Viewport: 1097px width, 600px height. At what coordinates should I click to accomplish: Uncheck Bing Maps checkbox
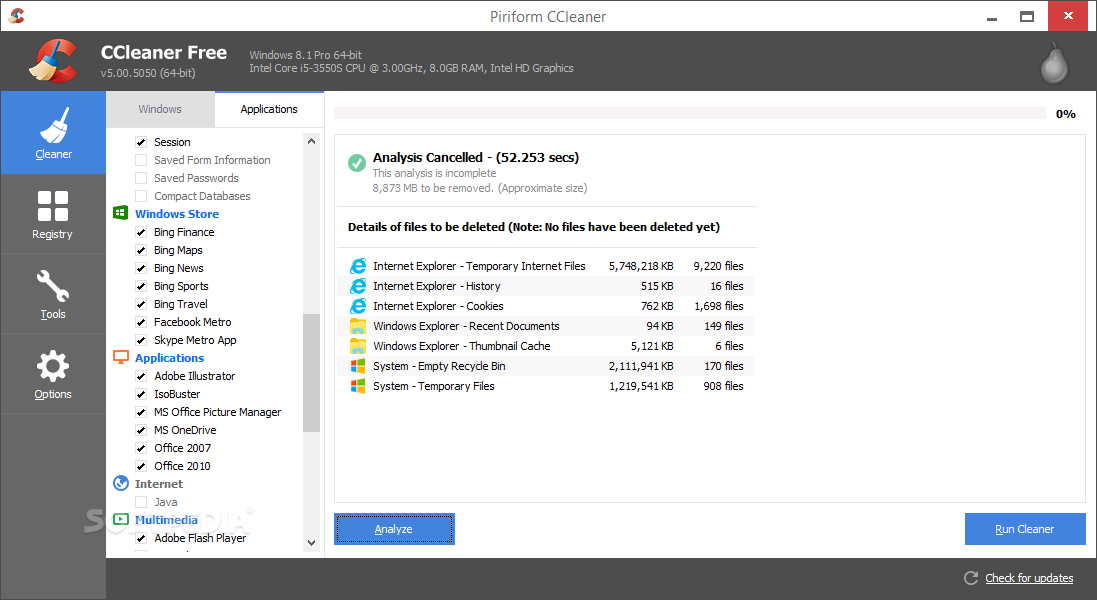(141, 250)
